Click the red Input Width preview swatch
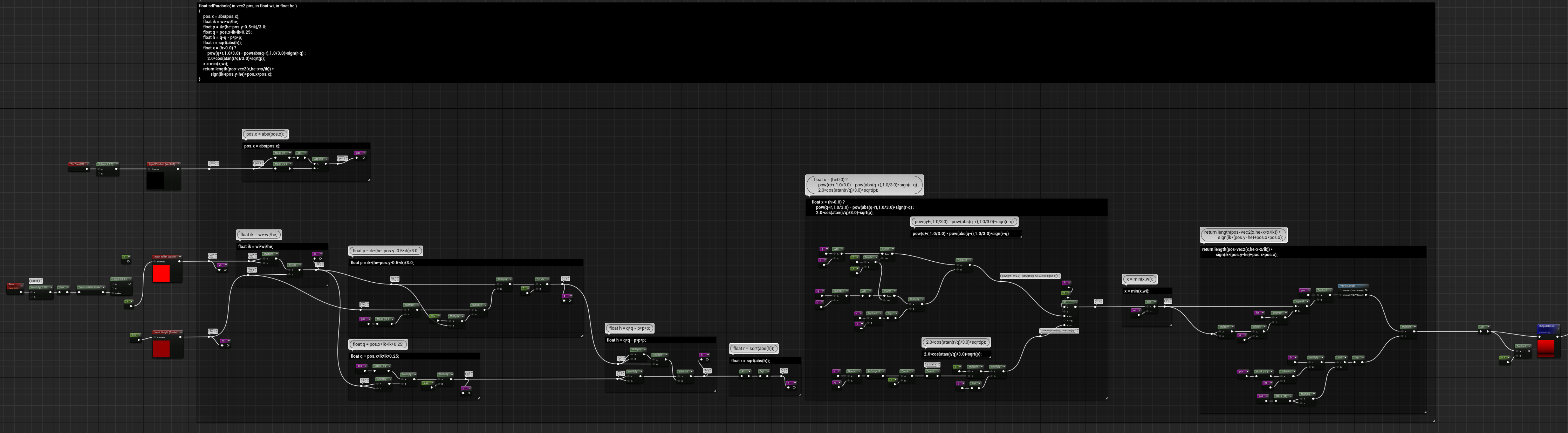Viewport: 1568px width, 433px height. click(161, 274)
